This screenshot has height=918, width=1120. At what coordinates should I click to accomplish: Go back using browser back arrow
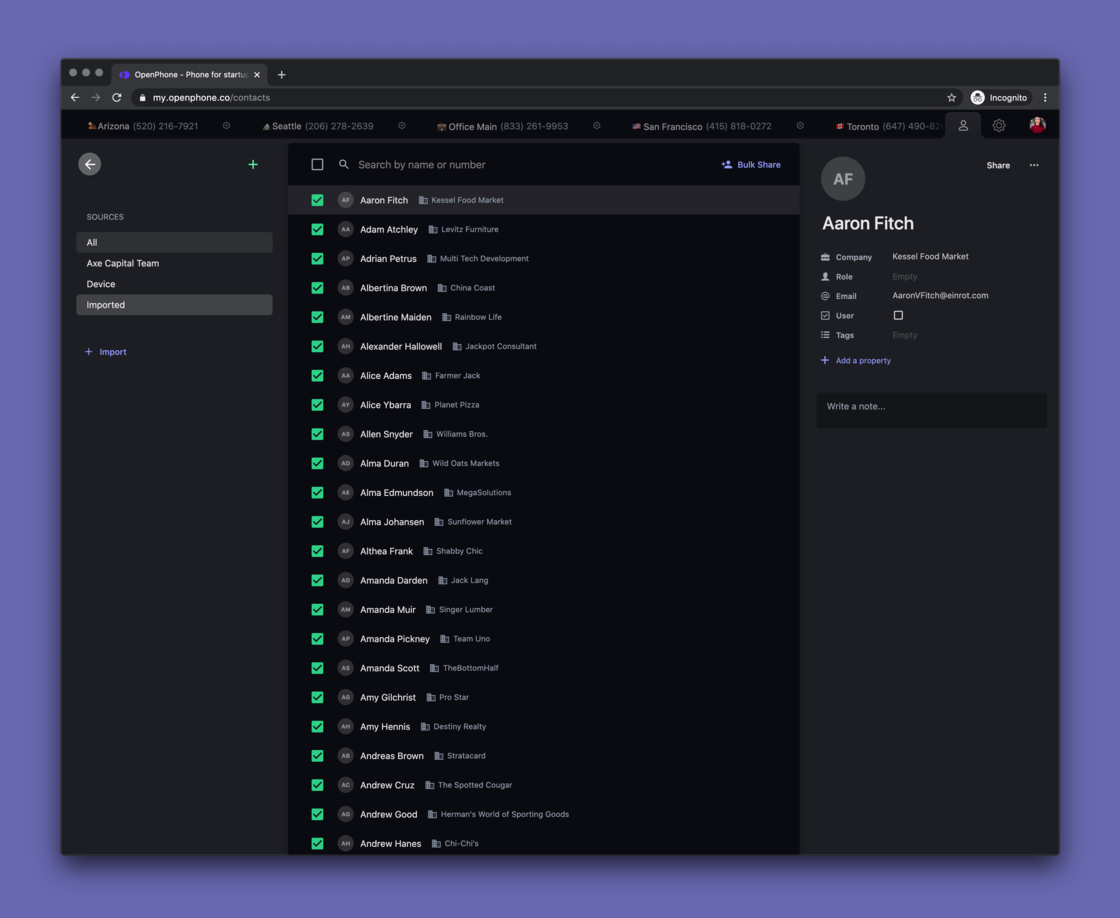point(75,98)
